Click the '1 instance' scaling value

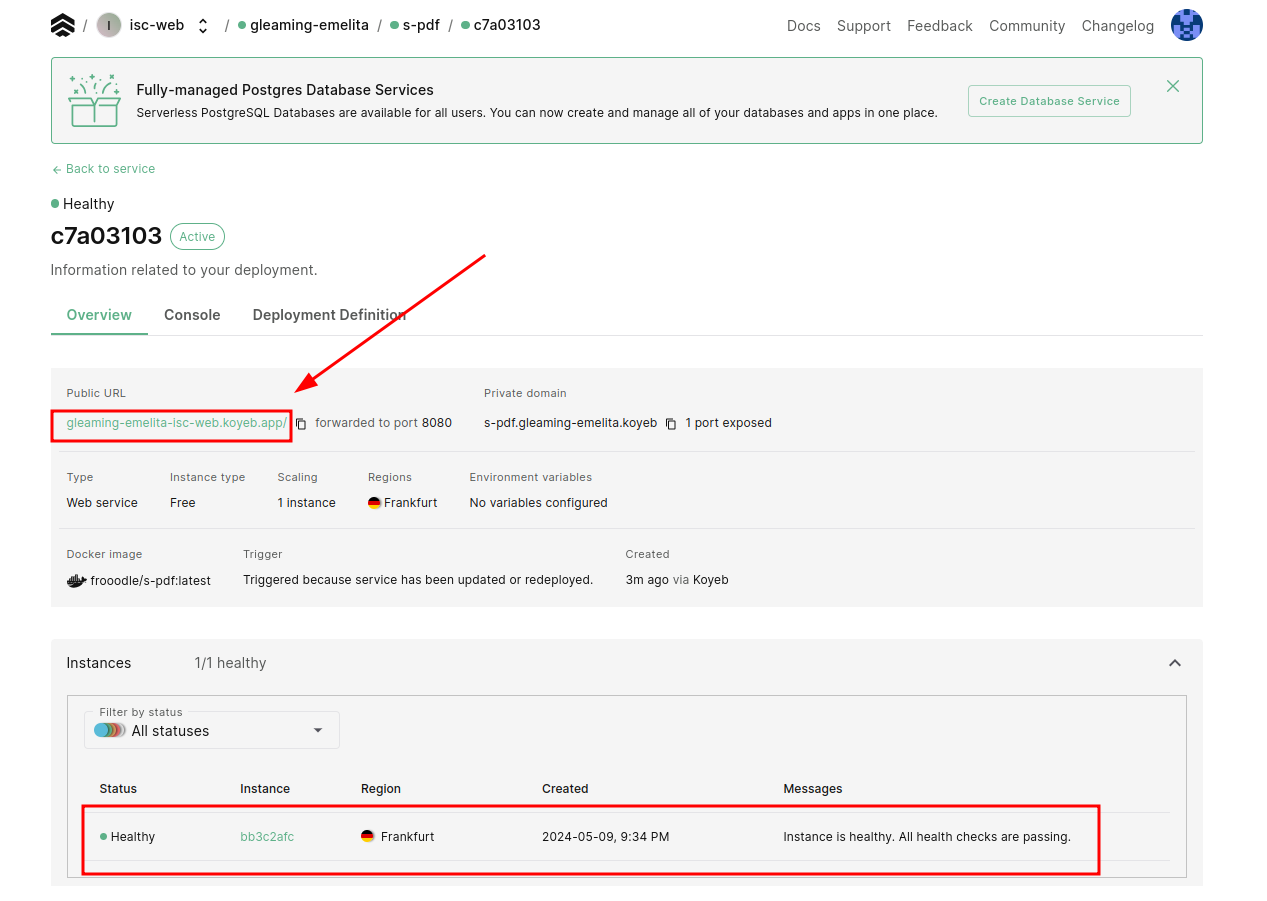[307, 503]
